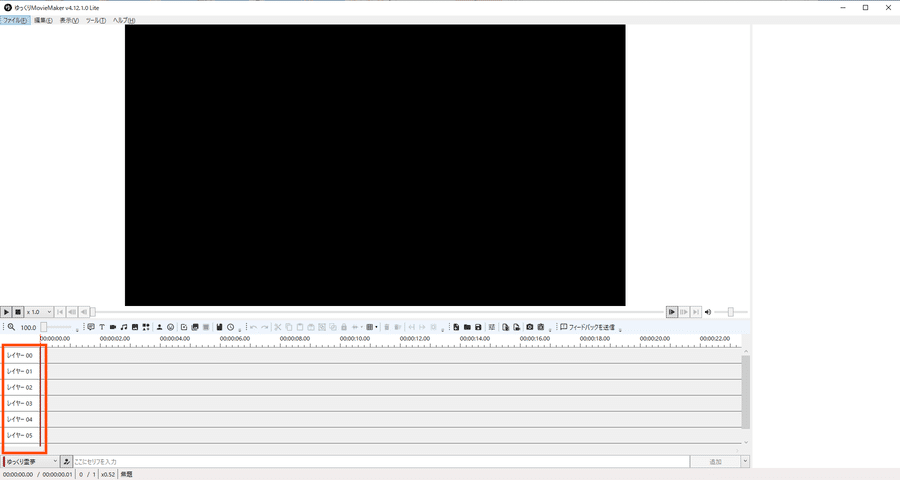The height and width of the screenshot is (480, 900).
Task: Open the View menu (表示)
Action: [x=69, y=20]
